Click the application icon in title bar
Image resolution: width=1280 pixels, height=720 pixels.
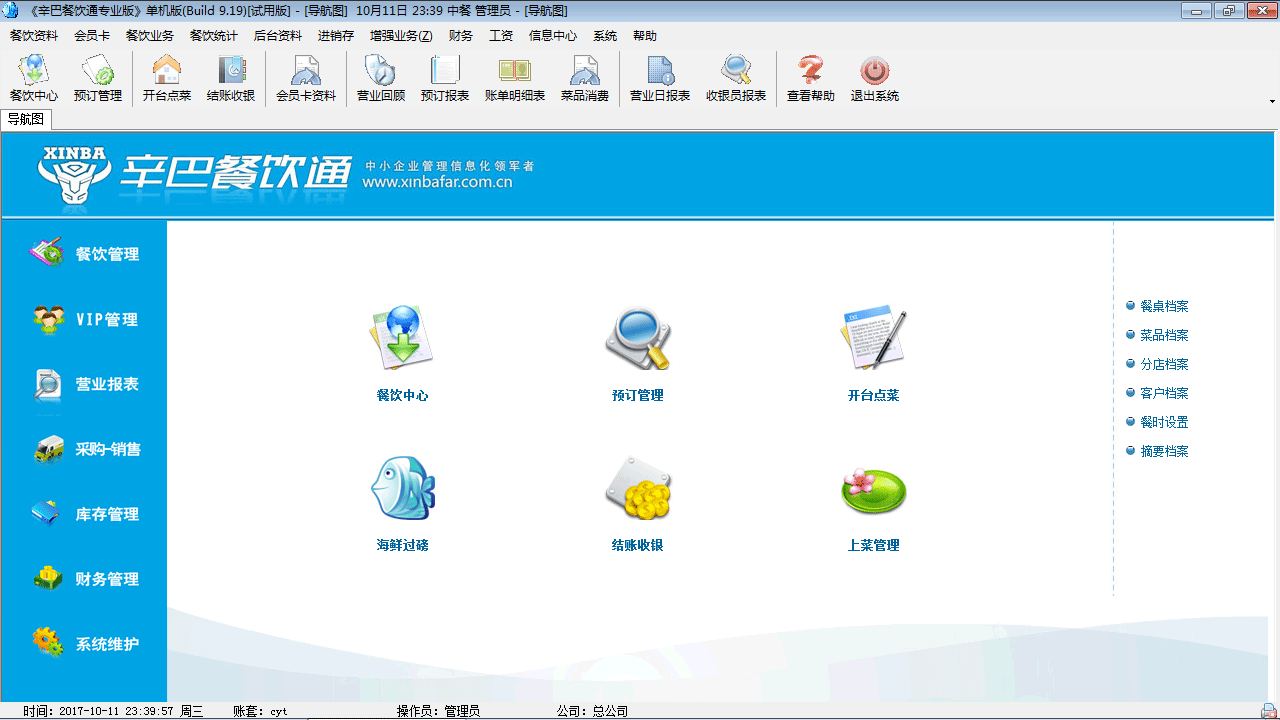(10, 11)
